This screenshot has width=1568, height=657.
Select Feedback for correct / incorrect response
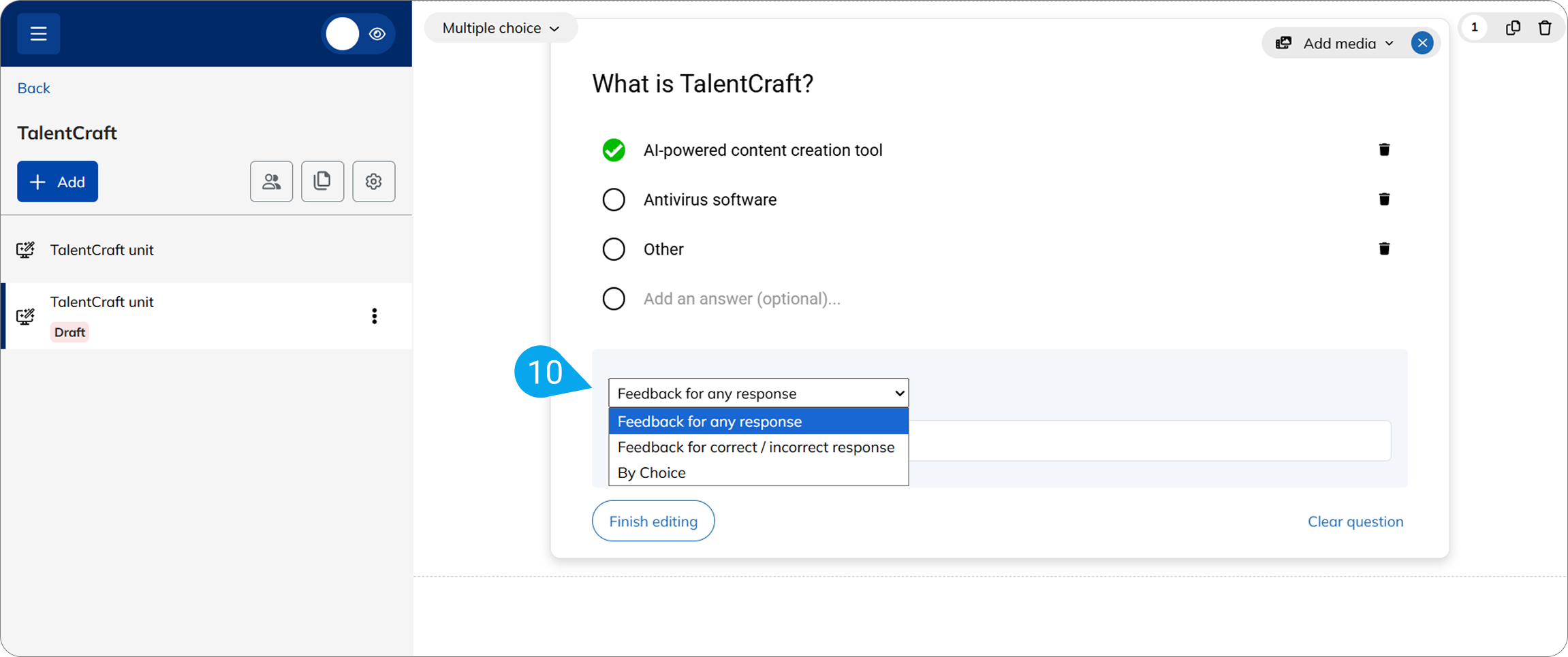tap(755, 447)
